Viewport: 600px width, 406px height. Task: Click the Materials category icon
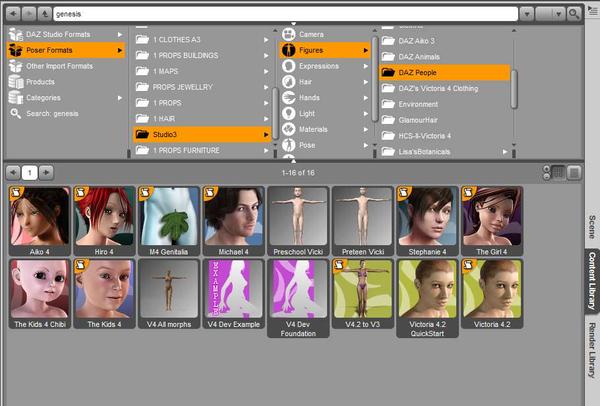coord(289,129)
